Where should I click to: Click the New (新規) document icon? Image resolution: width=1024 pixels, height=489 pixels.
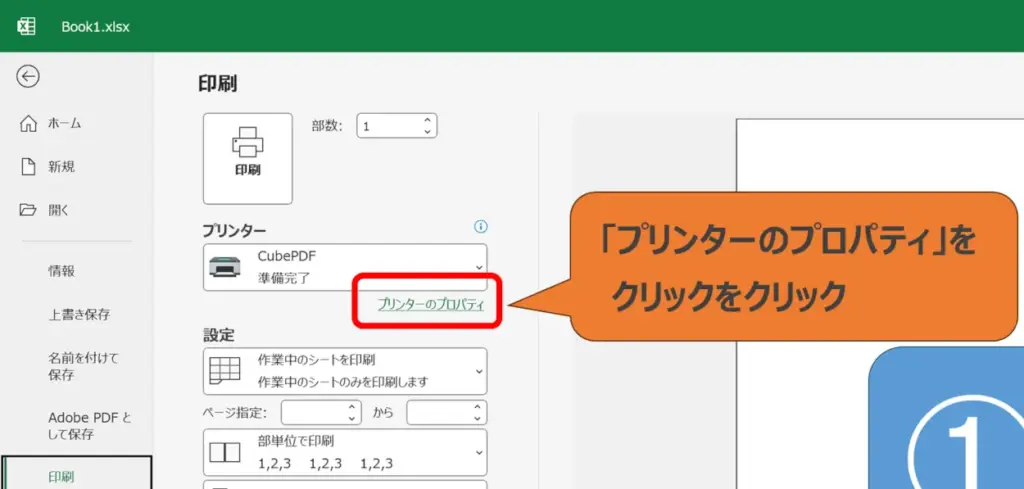click(29, 167)
